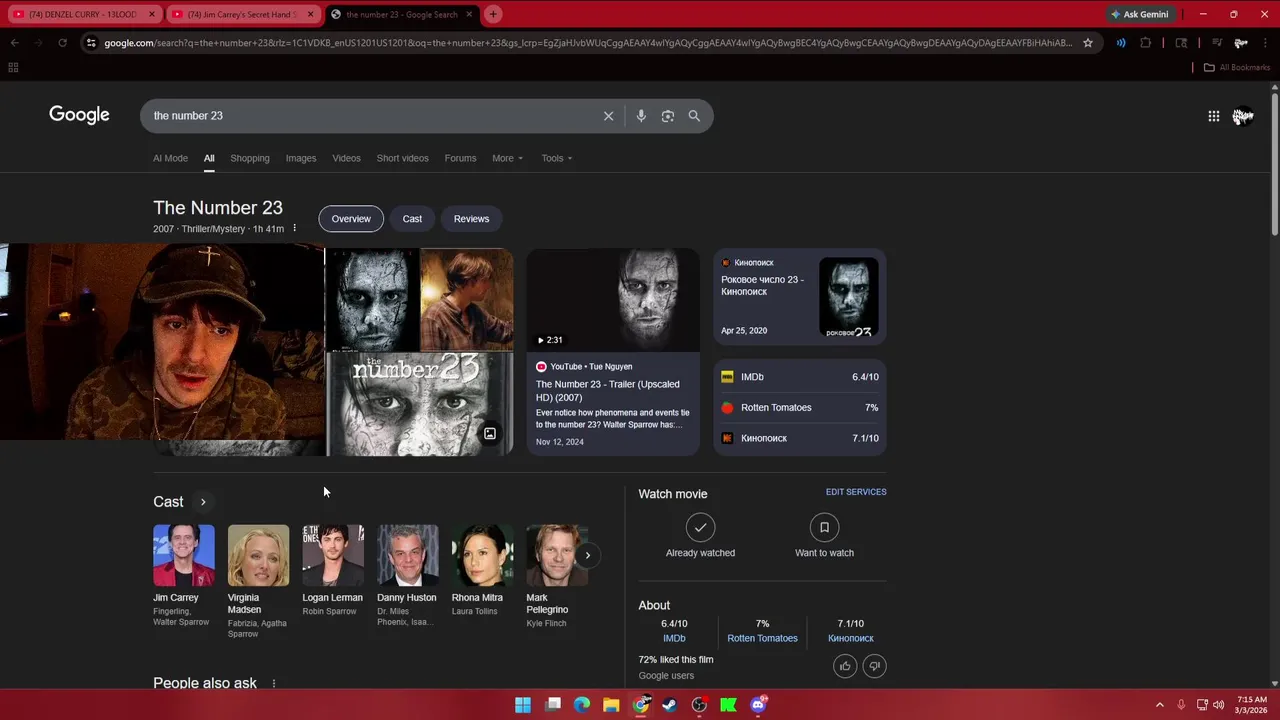Open Microsoft Edge from the taskbar
Image resolution: width=1280 pixels, height=720 pixels.
tap(582, 705)
